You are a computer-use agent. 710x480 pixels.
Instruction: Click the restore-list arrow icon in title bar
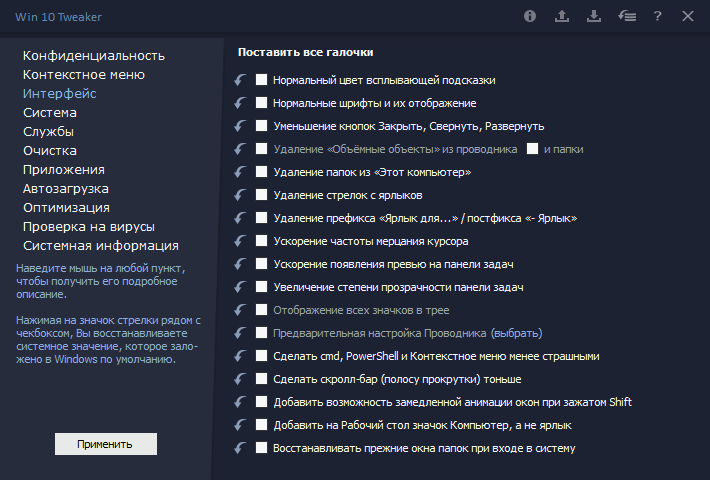tap(625, 16)
